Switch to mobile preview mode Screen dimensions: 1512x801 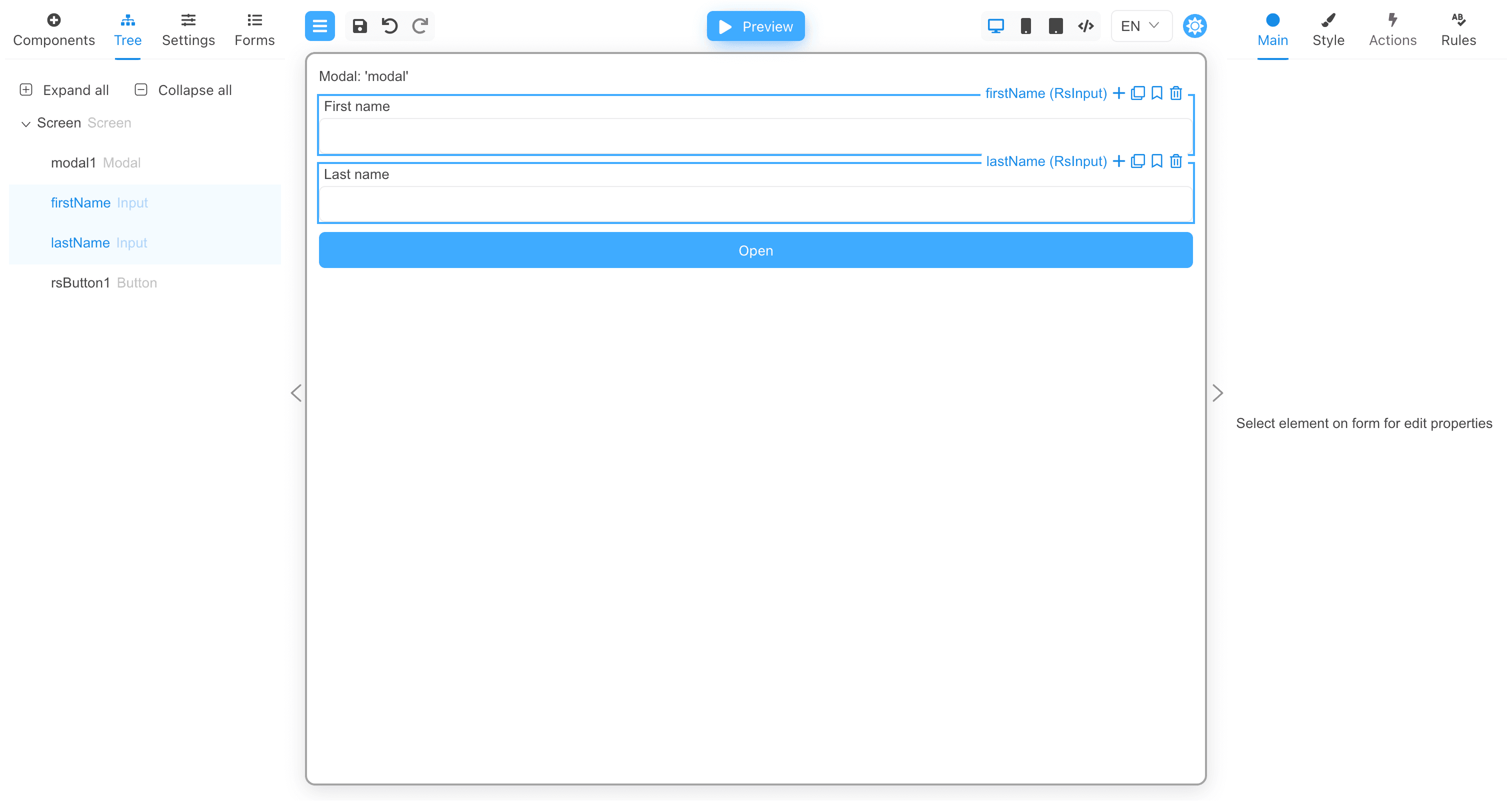(x=1026, y=26)
